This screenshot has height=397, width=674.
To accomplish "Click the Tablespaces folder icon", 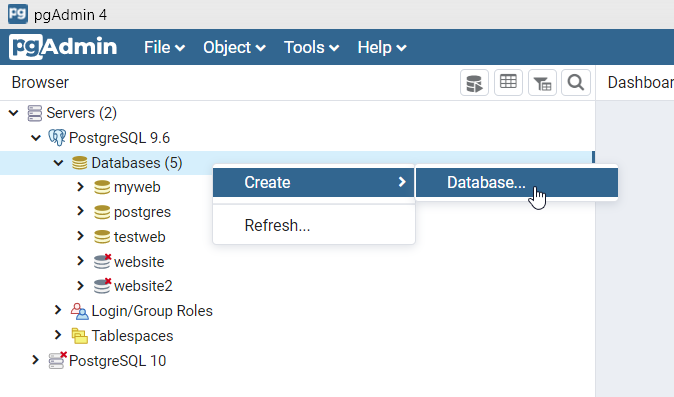I will 80,336.
